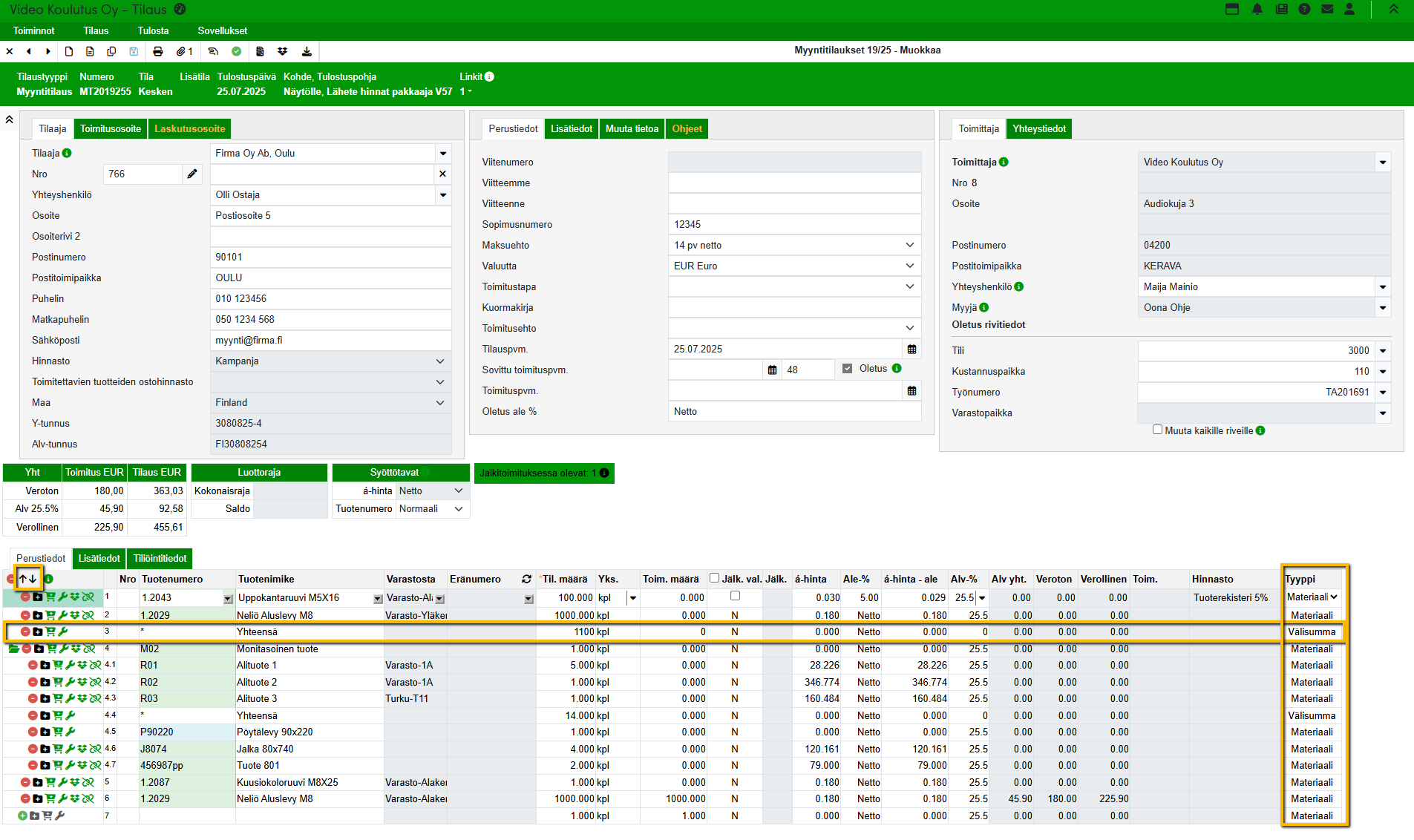Check the Jälk. val. header checkbox
This screenshot has height=840, width=1414.
pyautogui.click(x=714, y=578)
